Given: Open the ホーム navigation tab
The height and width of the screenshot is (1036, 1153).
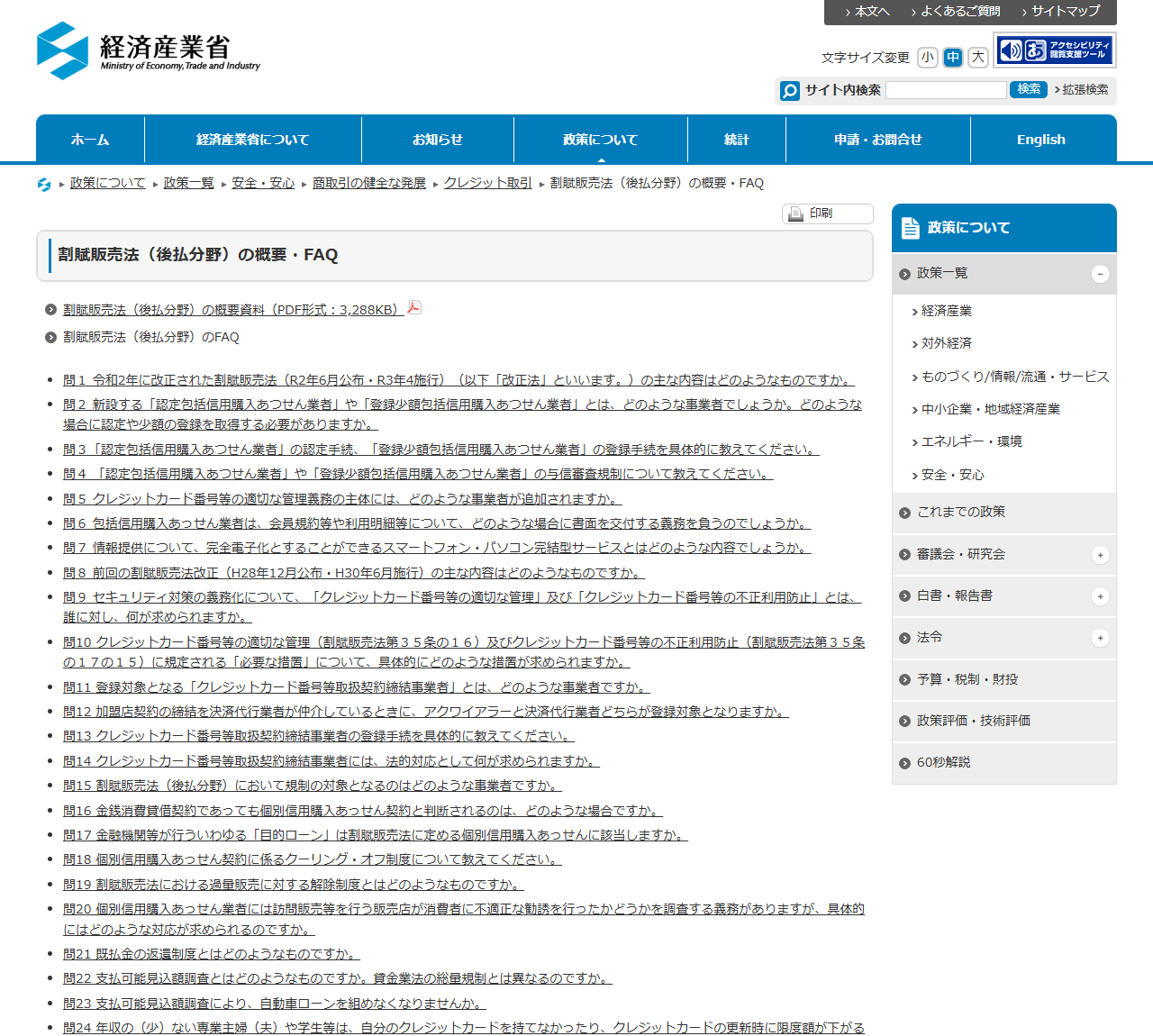Looking at the screenshot, I should pos(90,140).
